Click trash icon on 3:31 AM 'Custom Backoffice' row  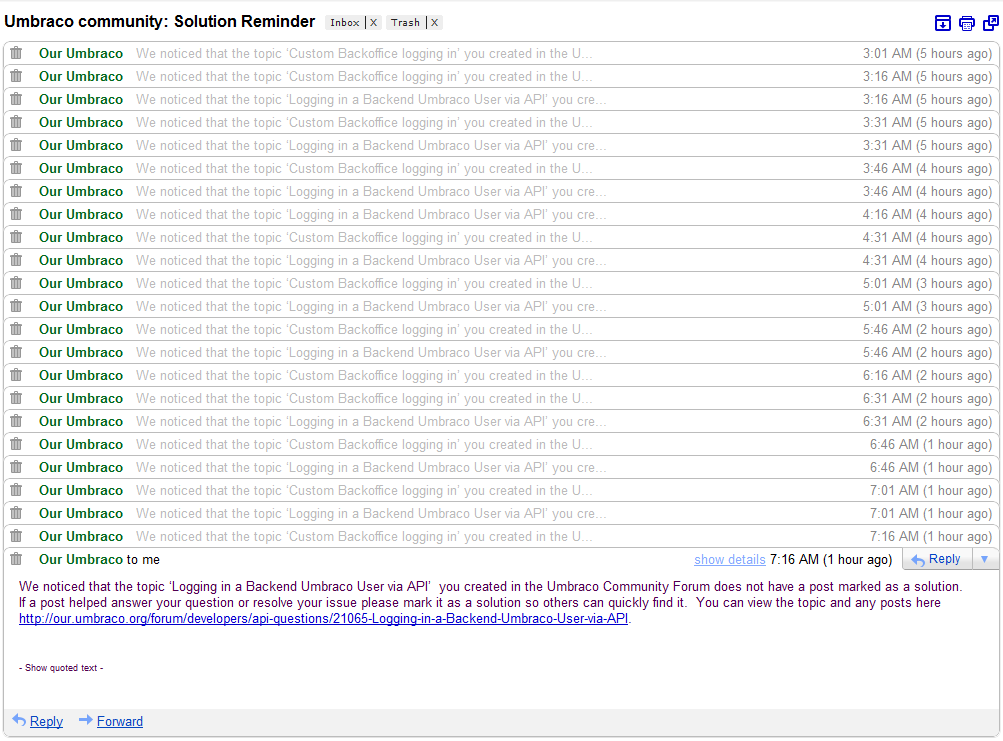(16, 122)
